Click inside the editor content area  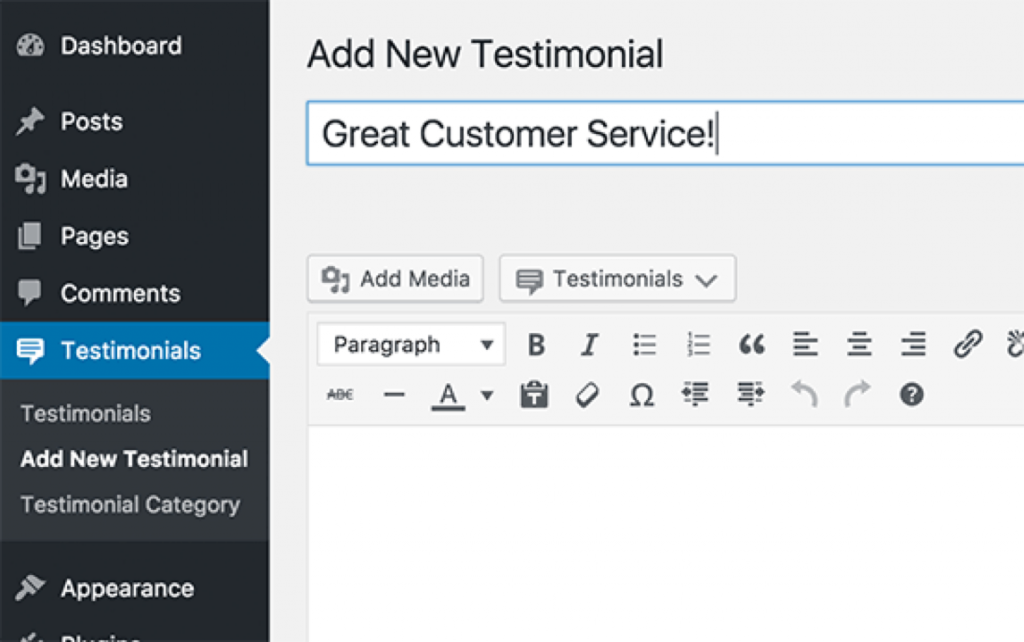click(666, 534)
